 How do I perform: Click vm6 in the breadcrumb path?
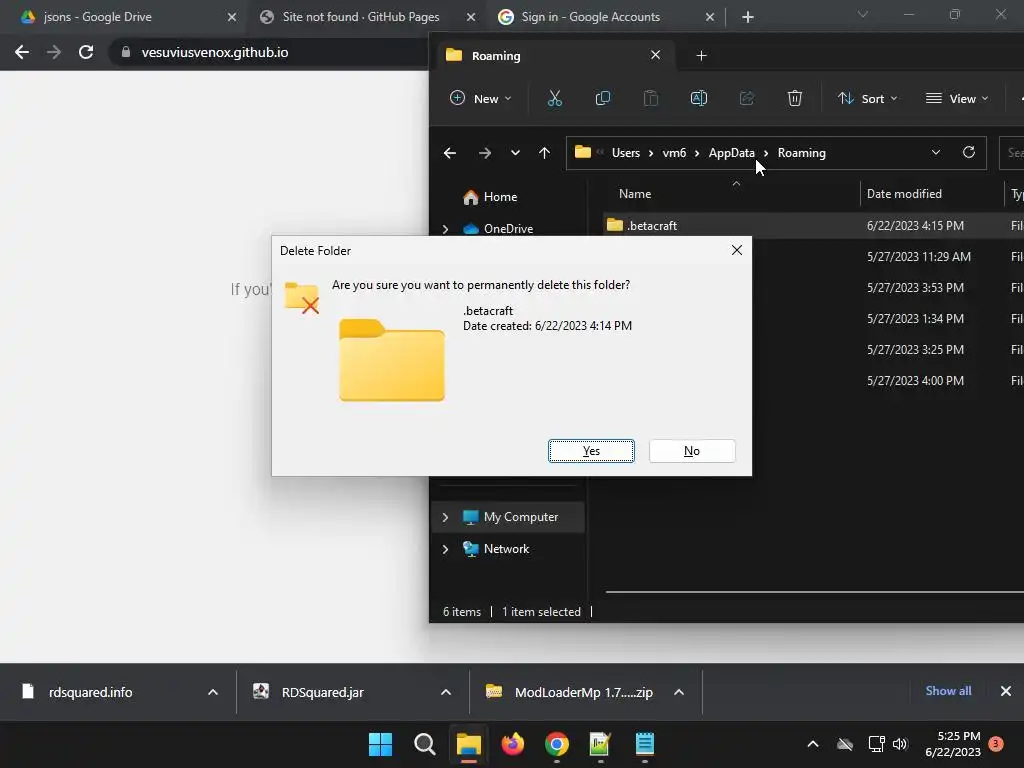(674, 153)
